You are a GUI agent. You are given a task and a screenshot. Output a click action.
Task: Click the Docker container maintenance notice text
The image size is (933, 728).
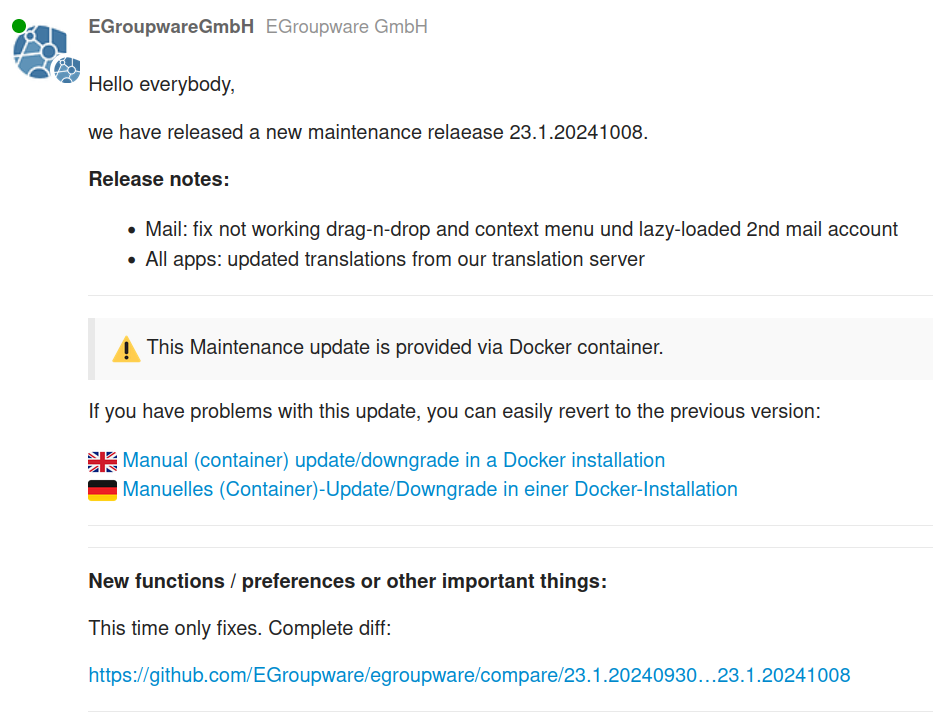405,347
